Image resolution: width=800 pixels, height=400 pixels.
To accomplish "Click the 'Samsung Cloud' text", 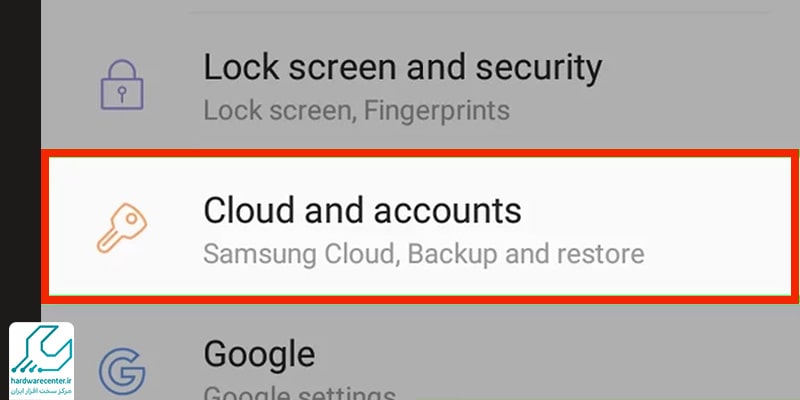I will point(299,254).
